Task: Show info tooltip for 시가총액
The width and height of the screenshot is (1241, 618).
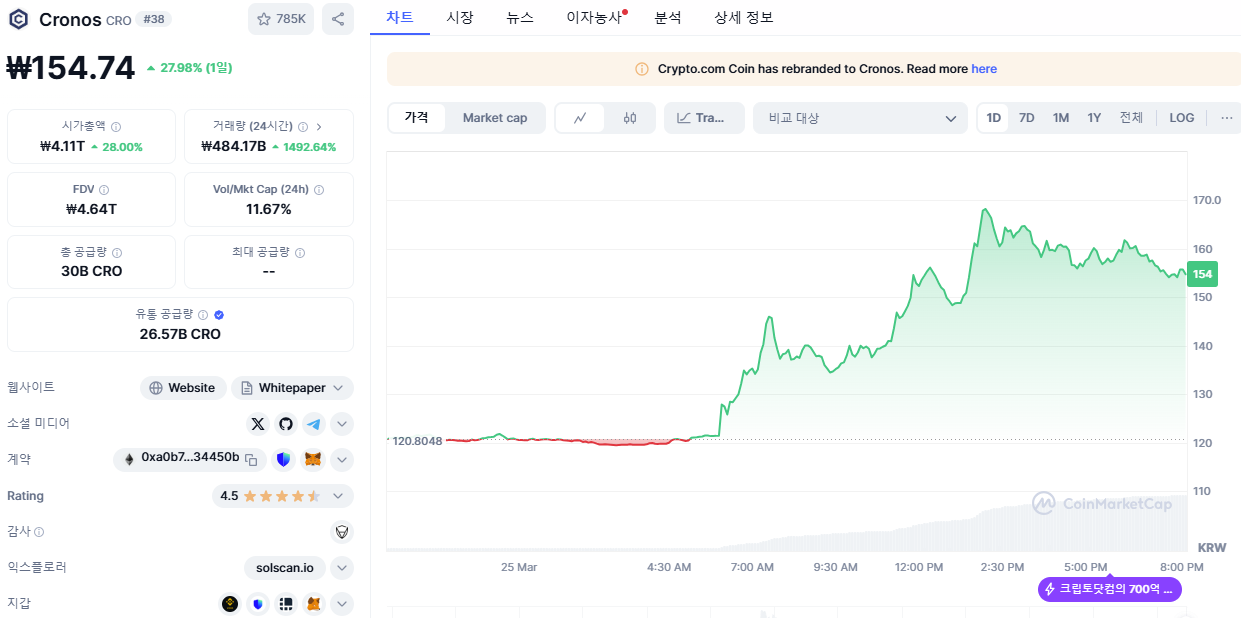Action: click(116, 127)
